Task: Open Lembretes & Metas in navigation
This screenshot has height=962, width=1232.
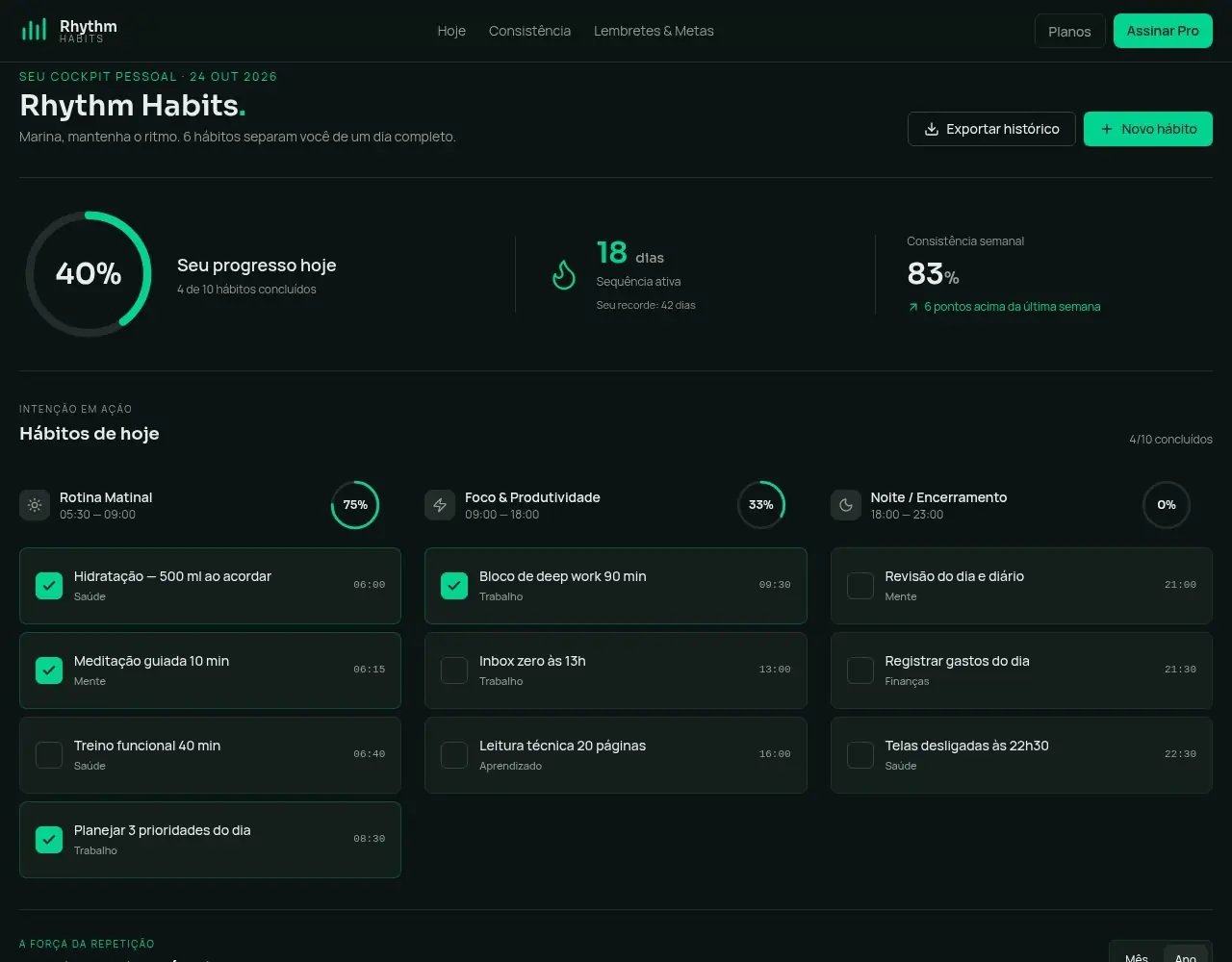Action: 654,31
